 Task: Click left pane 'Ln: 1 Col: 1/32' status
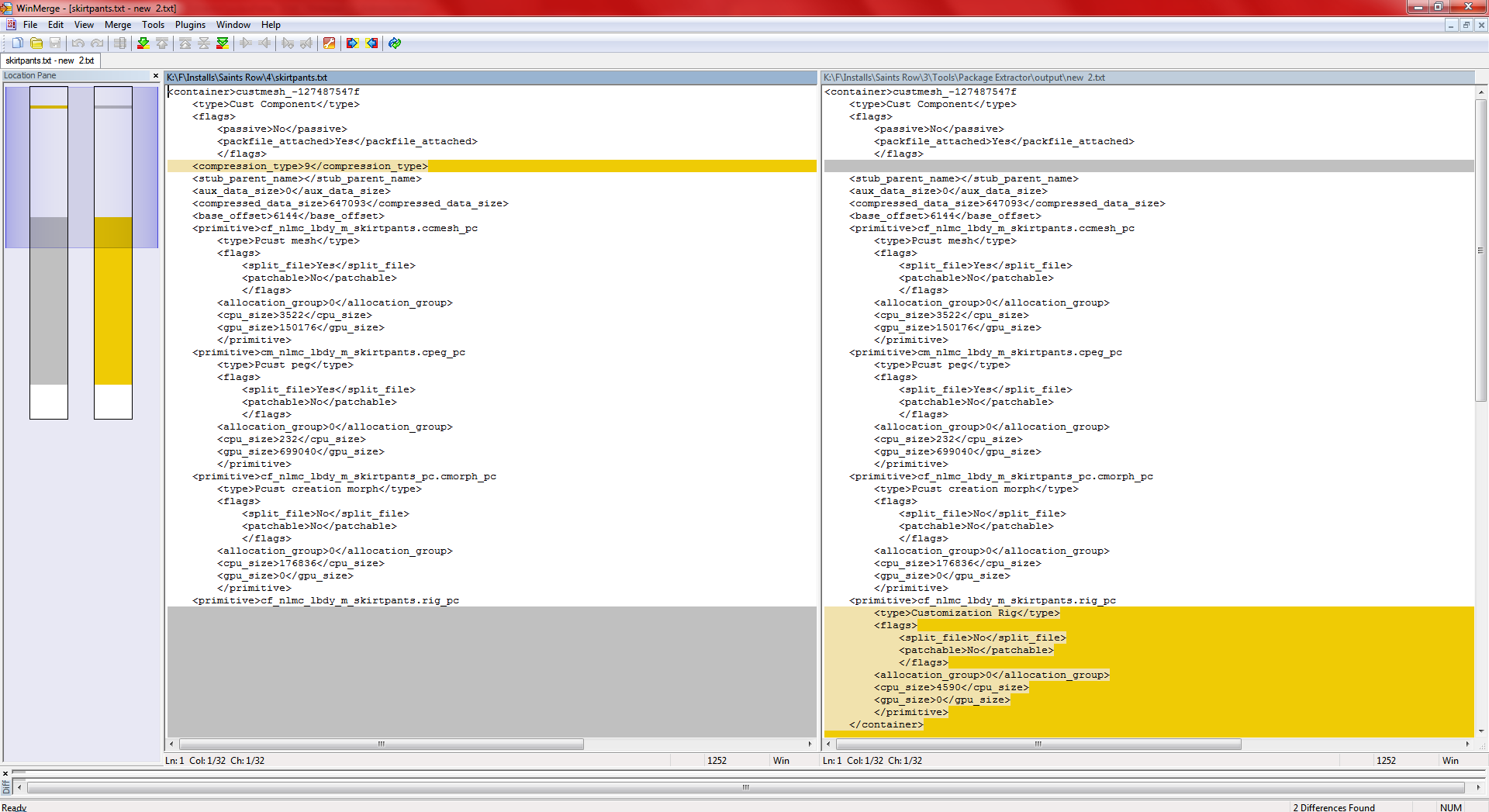point(215,761)
